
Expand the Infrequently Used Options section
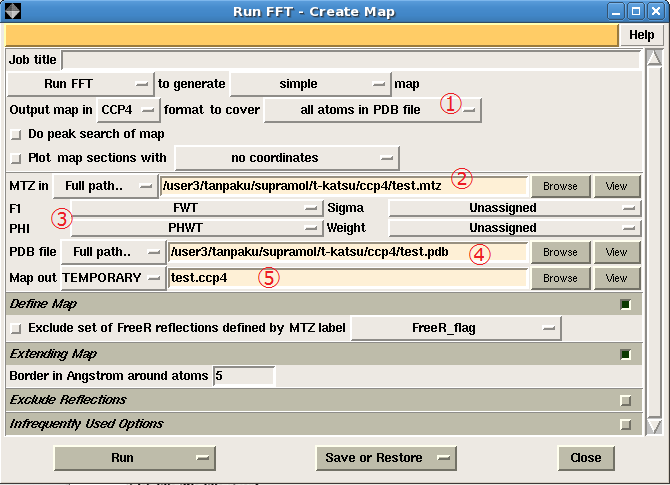pyautogui.click(x=625, y=424)
